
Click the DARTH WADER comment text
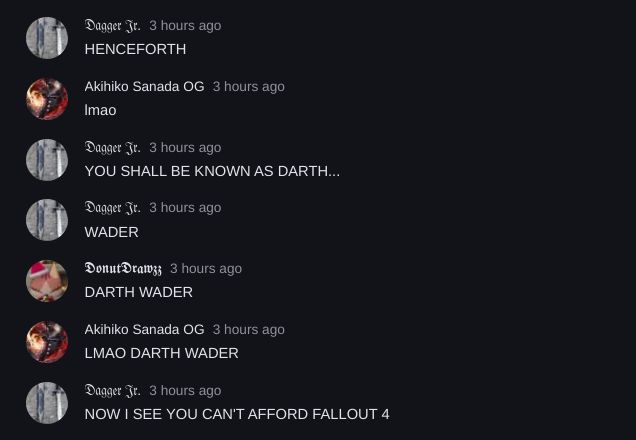138,292
